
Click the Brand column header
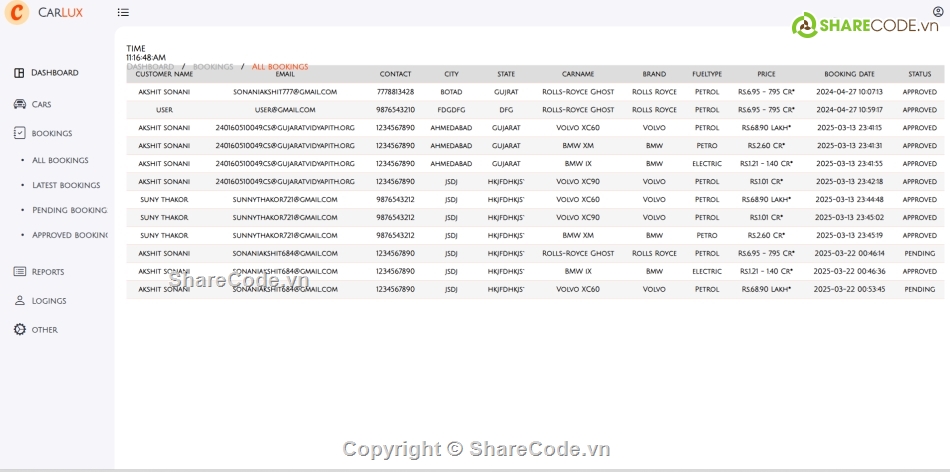[654, 74]
